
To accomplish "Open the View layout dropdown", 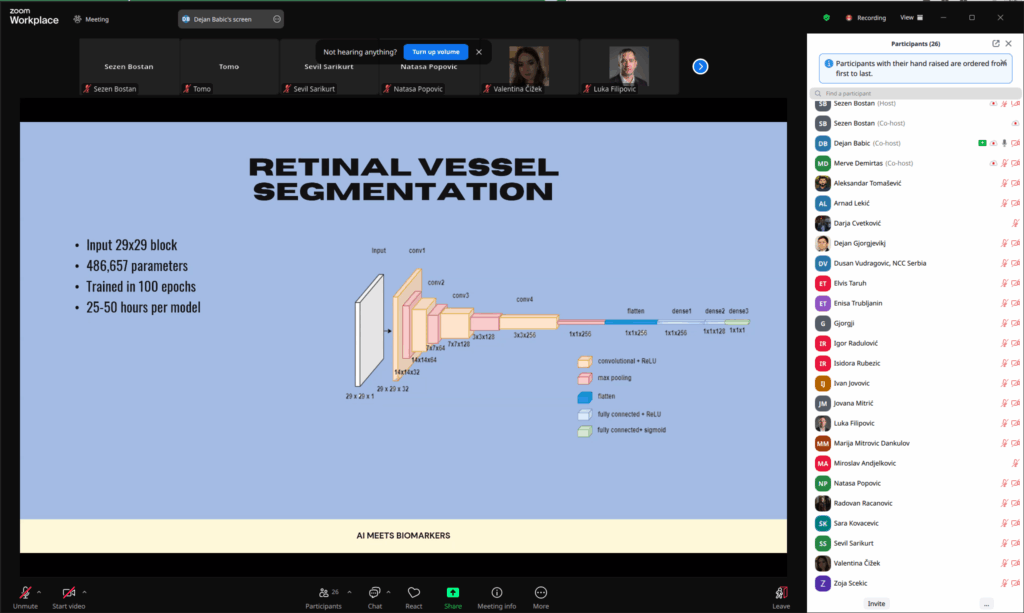I will coord(911,18).
